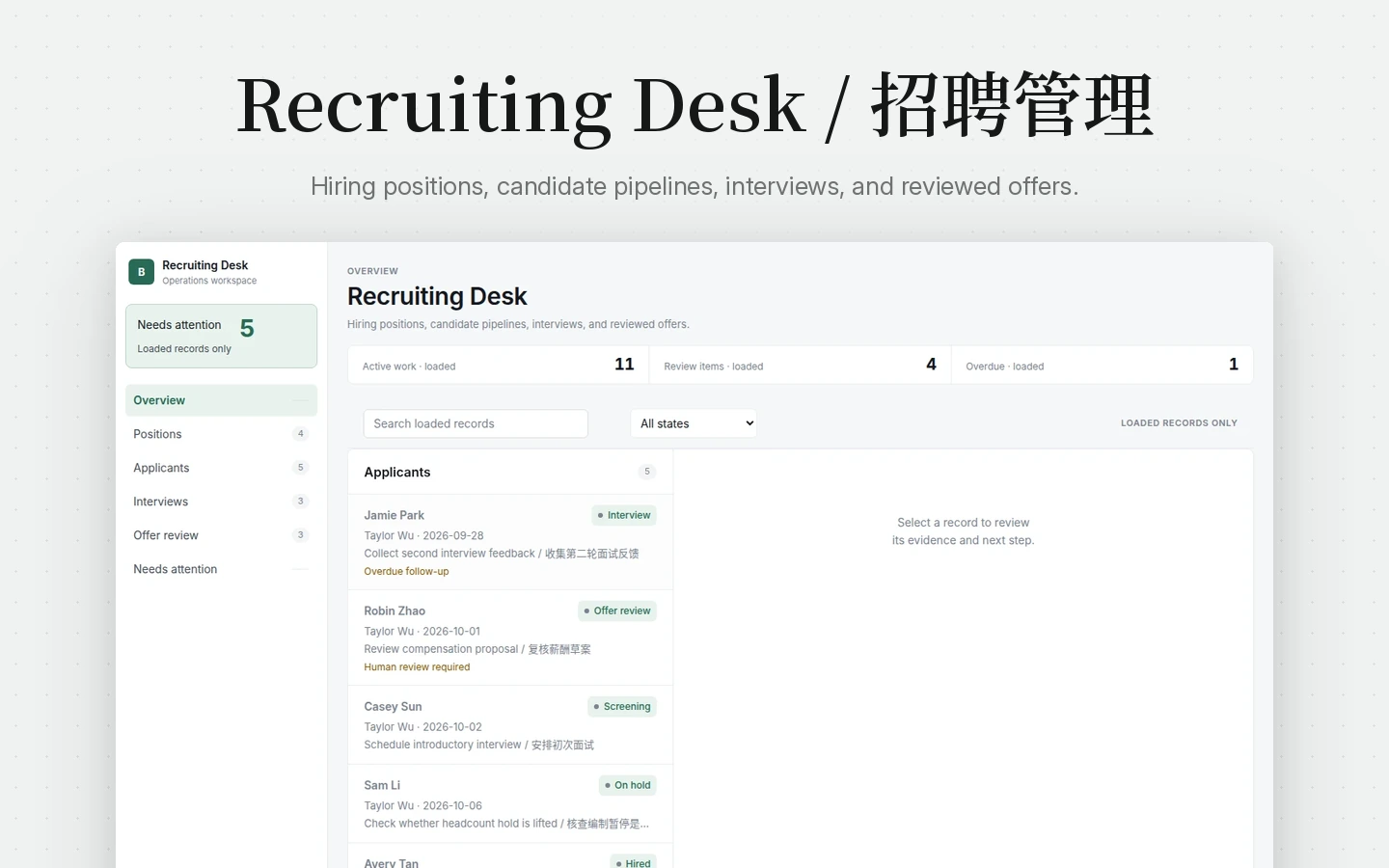Open the Avery Tan applicant record
The width and height of the screenshot is (1389, 868).
click(x=510, y=856)
